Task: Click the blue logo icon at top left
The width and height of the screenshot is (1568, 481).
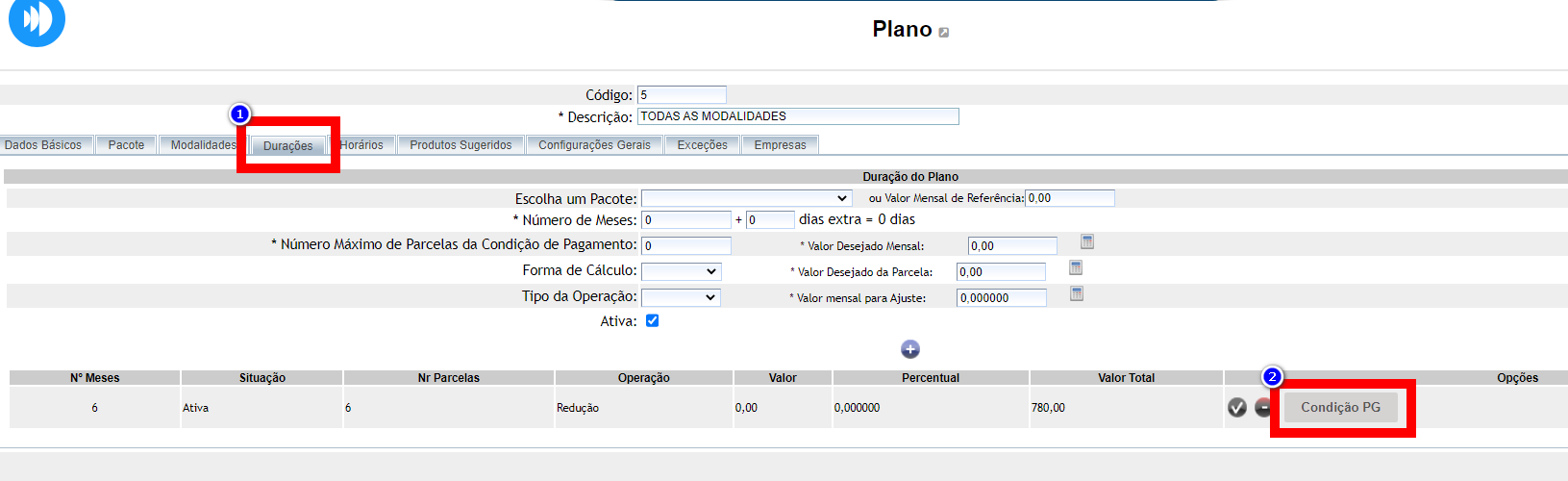Action: coord(37,19)
